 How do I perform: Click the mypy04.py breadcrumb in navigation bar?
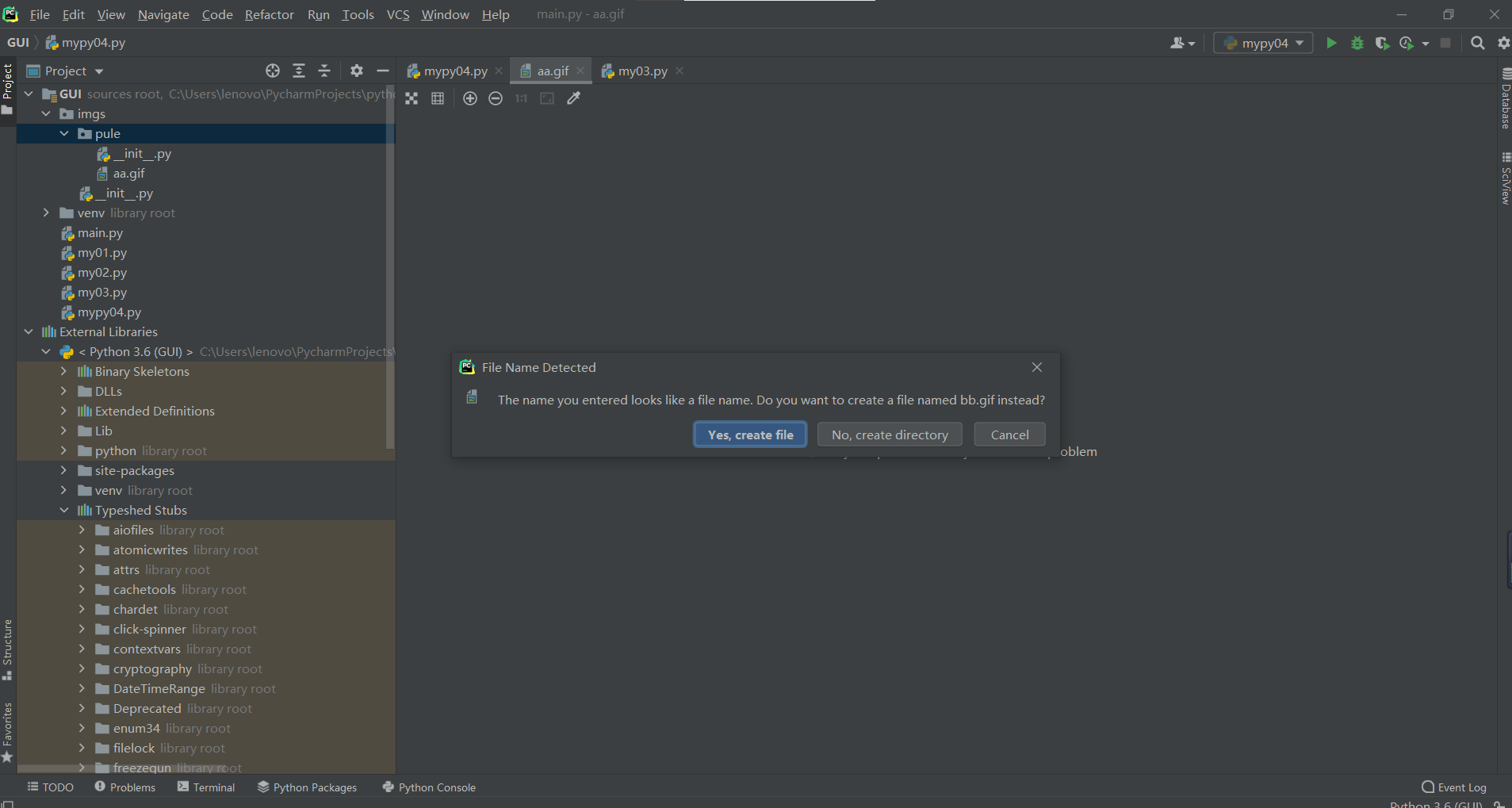[x=85, y=43]
